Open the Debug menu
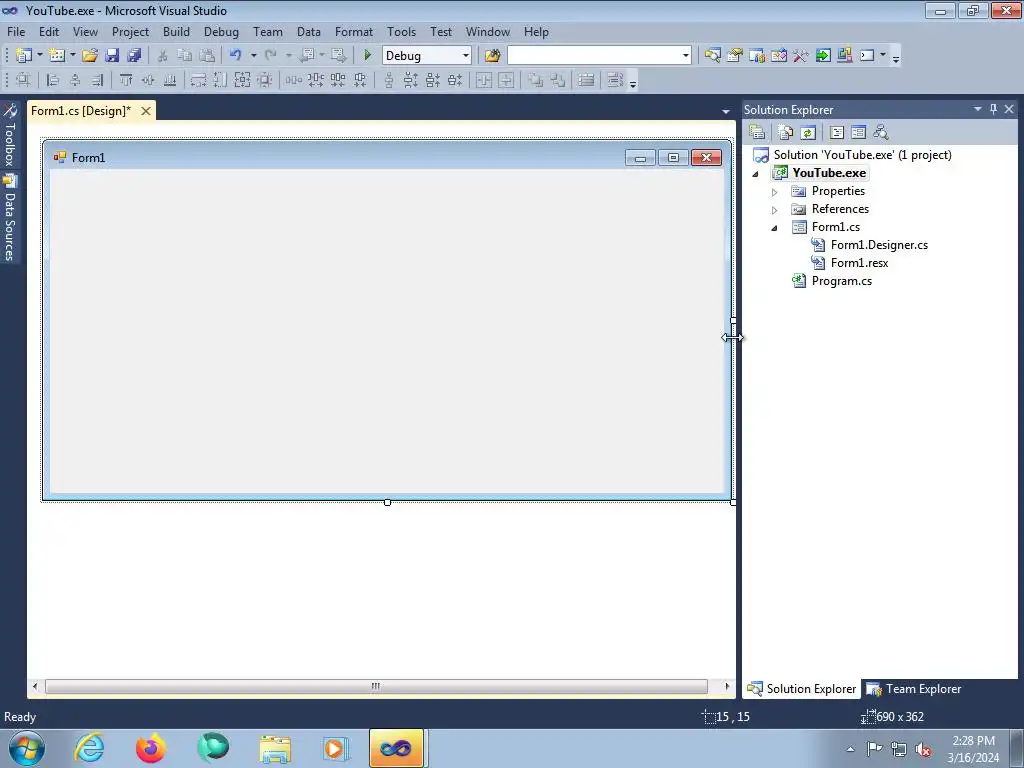The height and width of the screenshot is (768, 1024). 221,31
